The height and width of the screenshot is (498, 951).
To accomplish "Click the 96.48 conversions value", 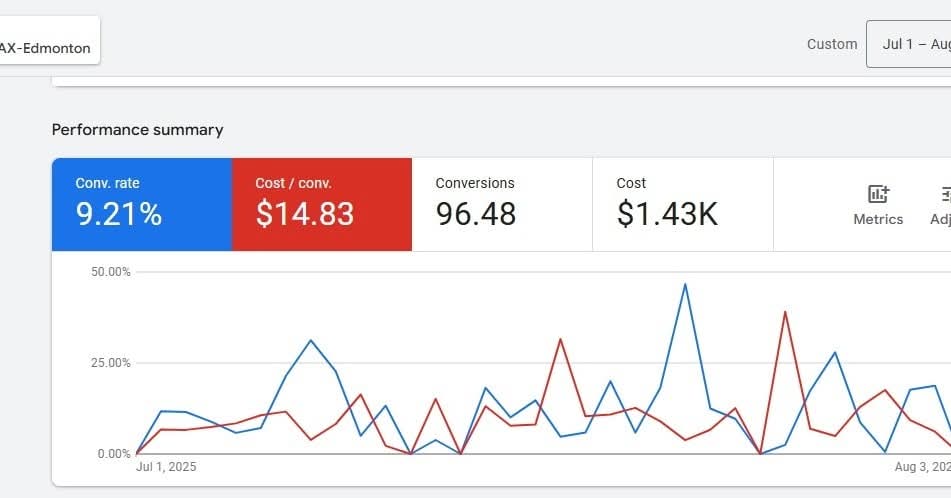I will point(476,214).
